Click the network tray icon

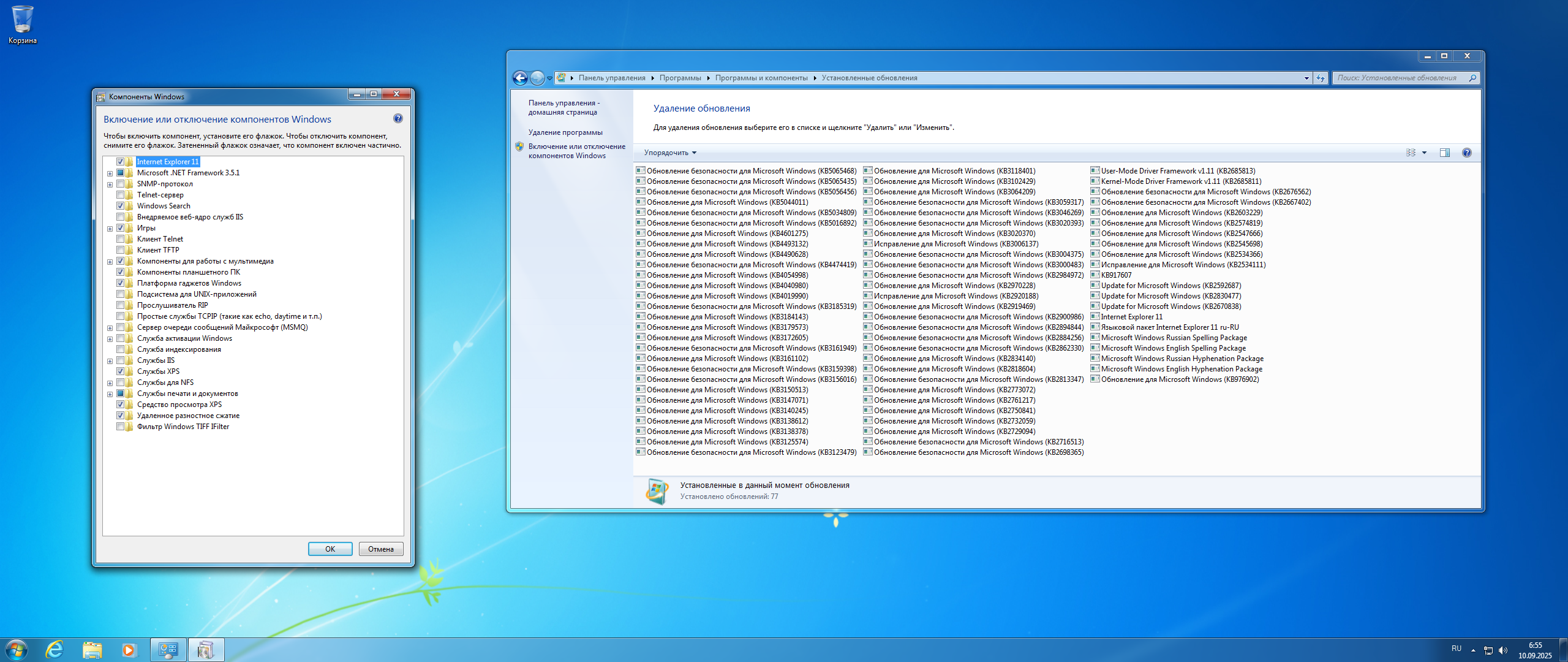(1488, 650)
